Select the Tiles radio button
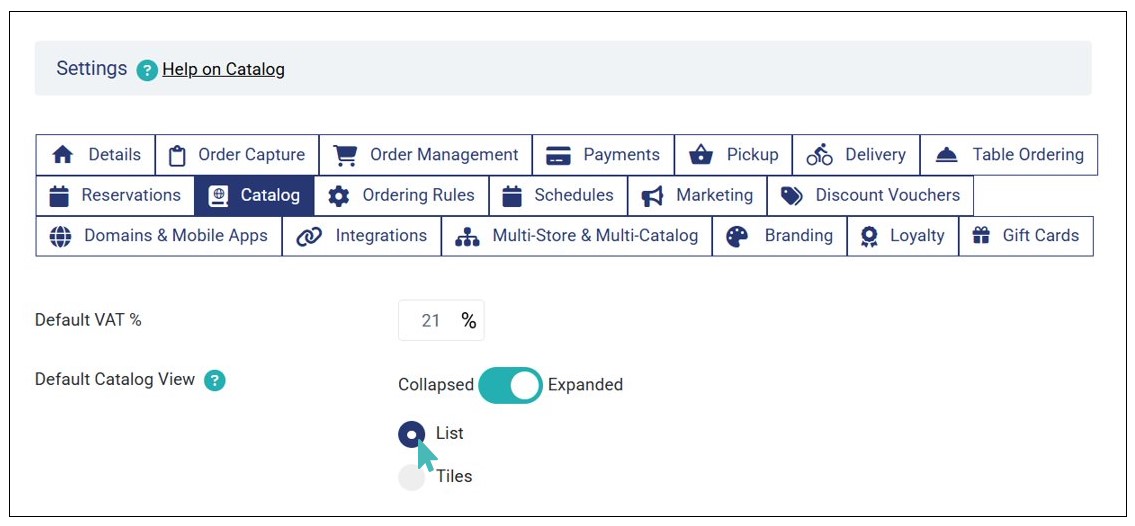Viewport: 1135px width, 526px height. click(x=411, y=477)
